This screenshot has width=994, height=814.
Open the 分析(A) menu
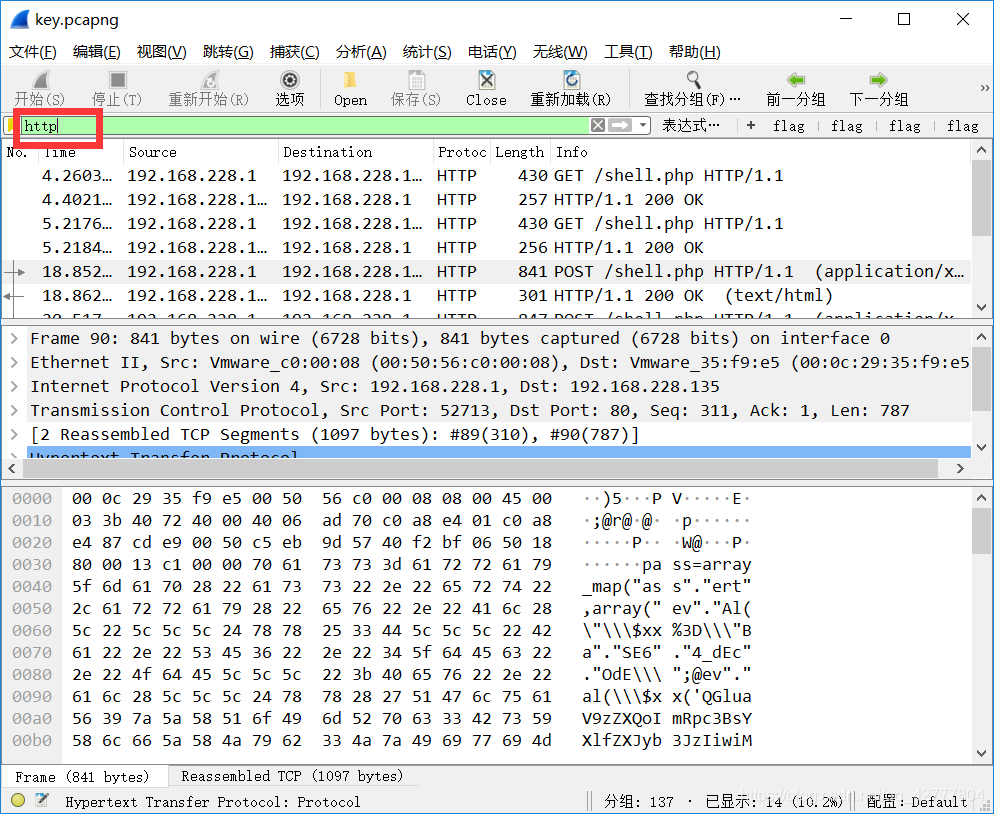click(361, 52)
